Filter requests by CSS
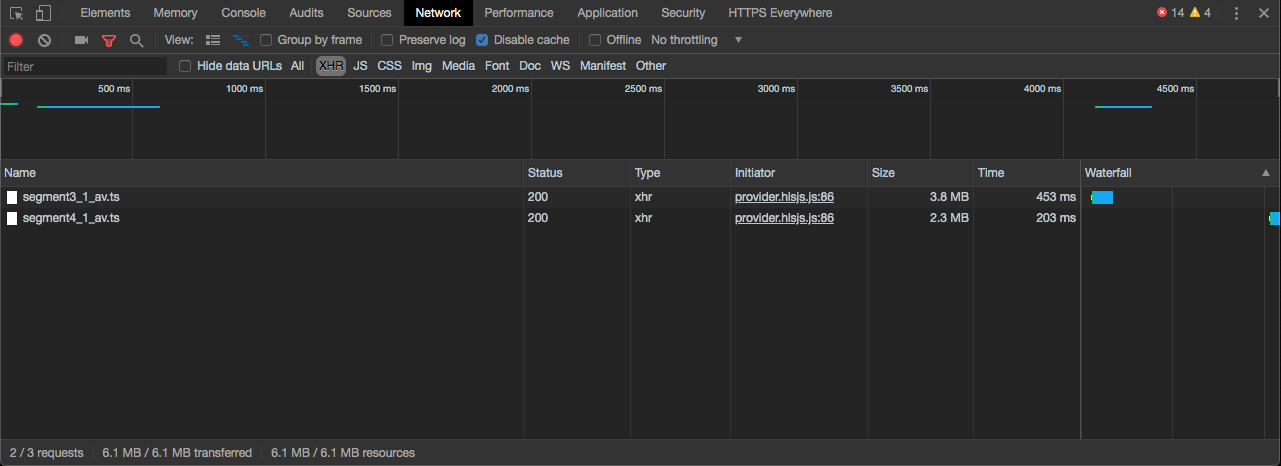Screen dimensions: 1281x466 coord(389,66)
